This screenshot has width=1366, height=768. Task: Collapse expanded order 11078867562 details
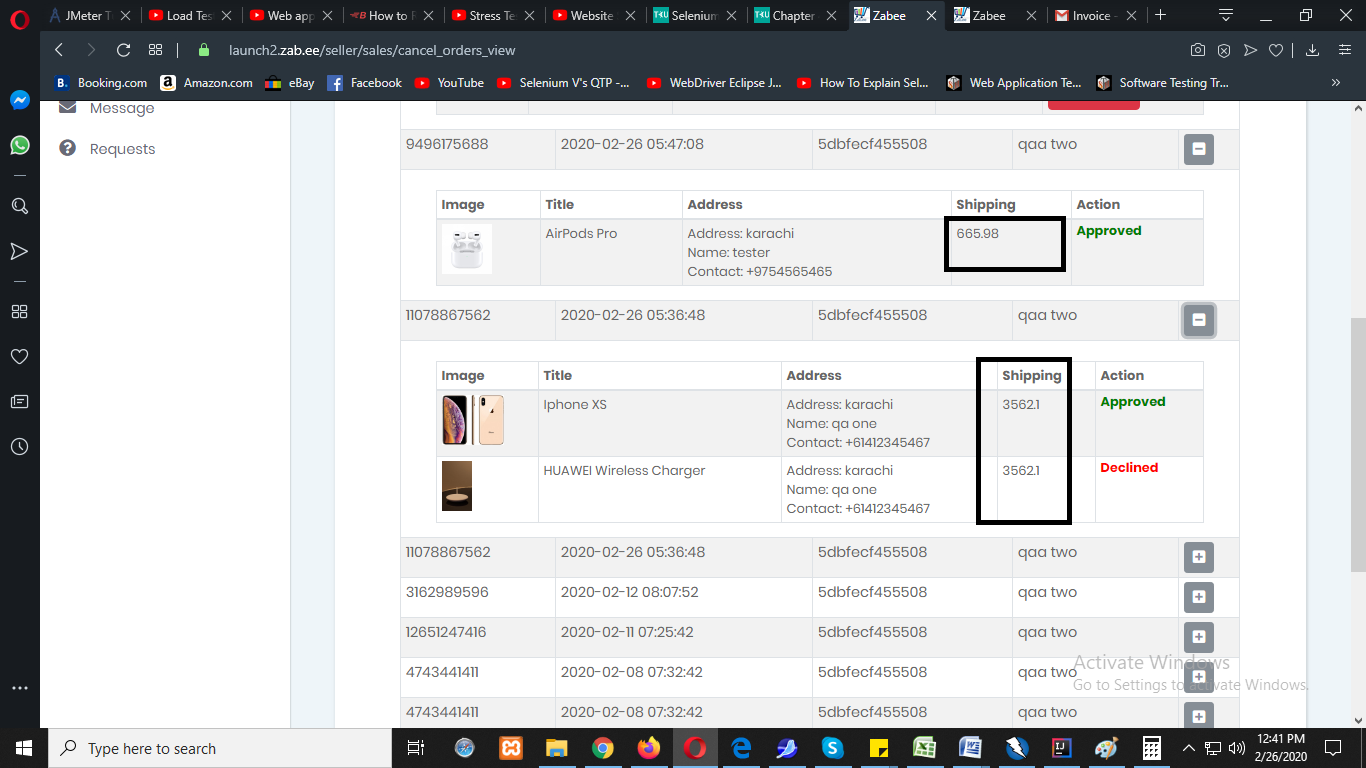click(x=1198, y=321)
